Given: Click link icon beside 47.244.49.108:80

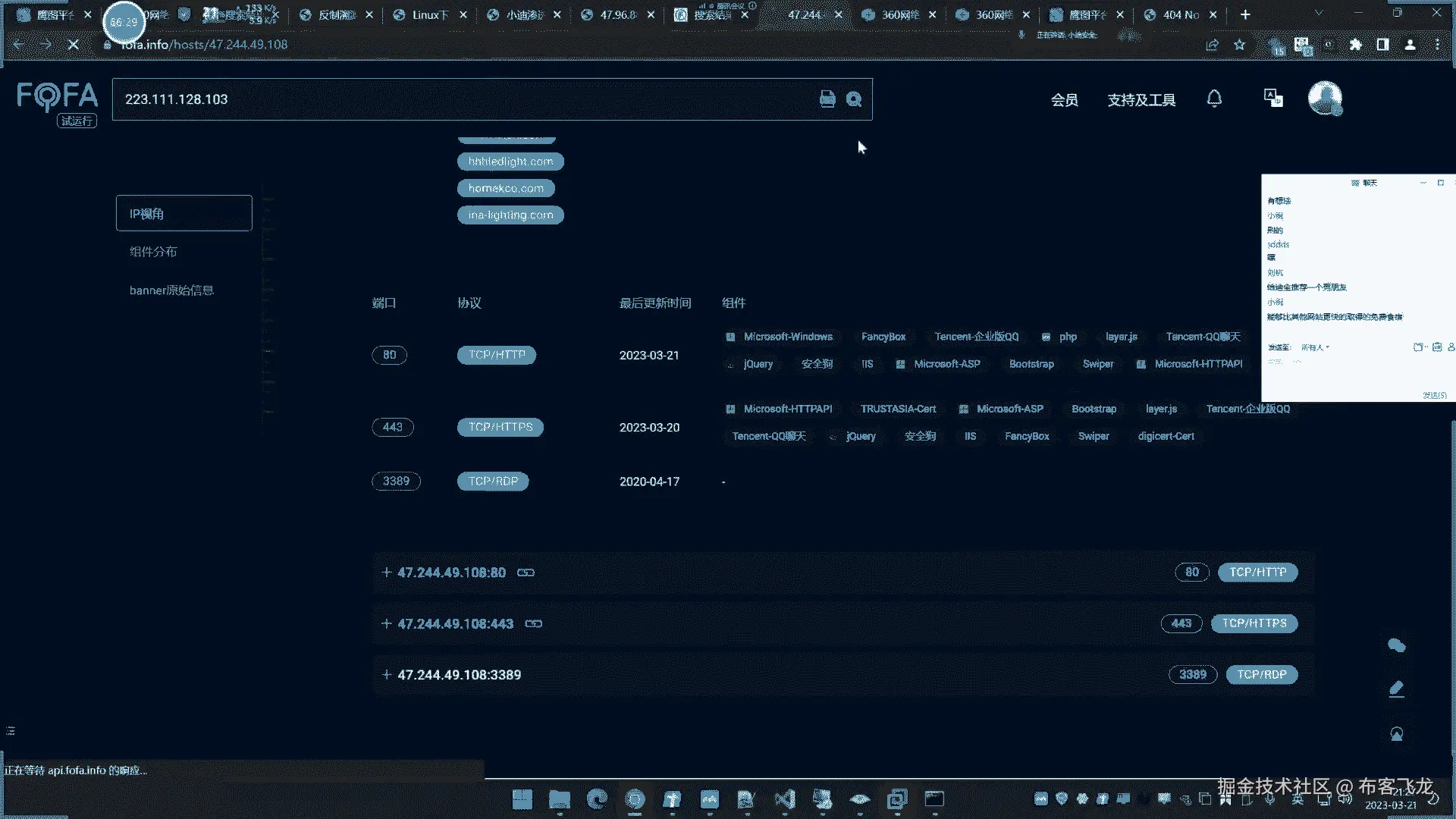Looking at the screenshot, I should 526,573.
